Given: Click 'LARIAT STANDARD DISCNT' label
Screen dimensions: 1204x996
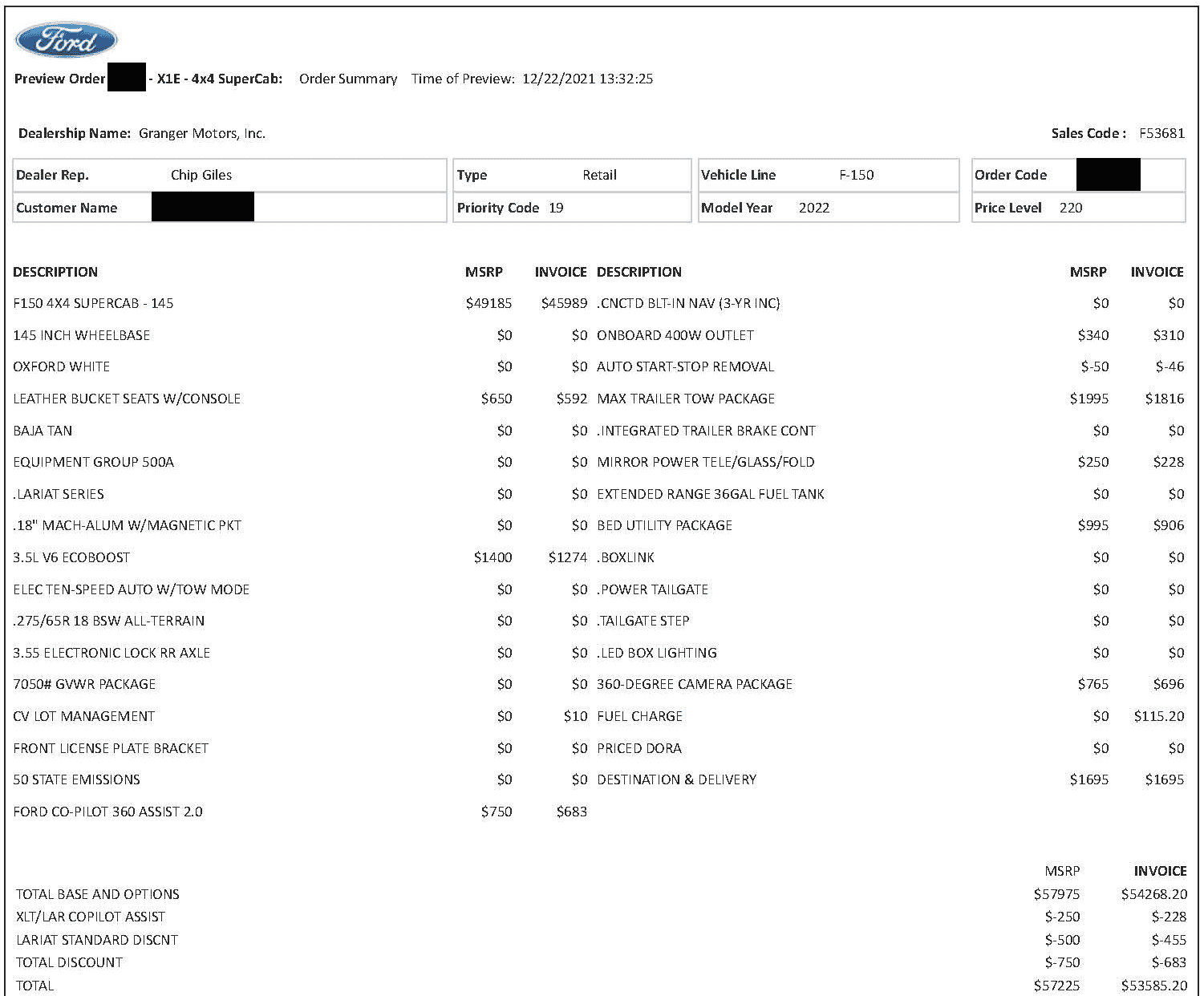Looking at the screenshot, I should [x=97, y=940].
